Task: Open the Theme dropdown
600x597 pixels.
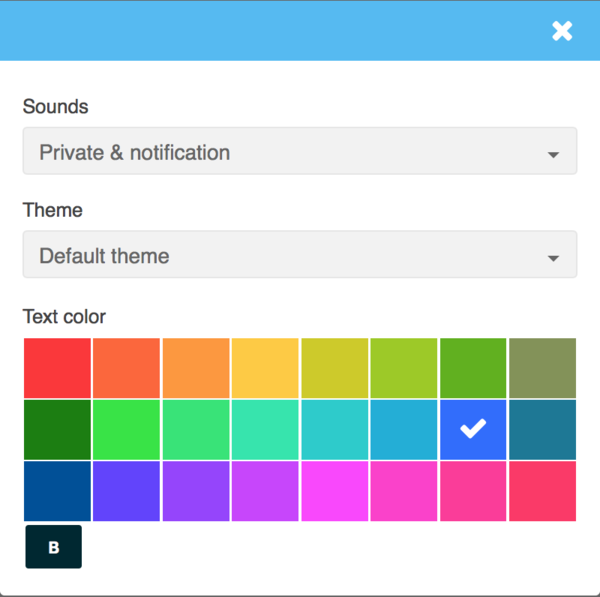Action: (300, 254)
